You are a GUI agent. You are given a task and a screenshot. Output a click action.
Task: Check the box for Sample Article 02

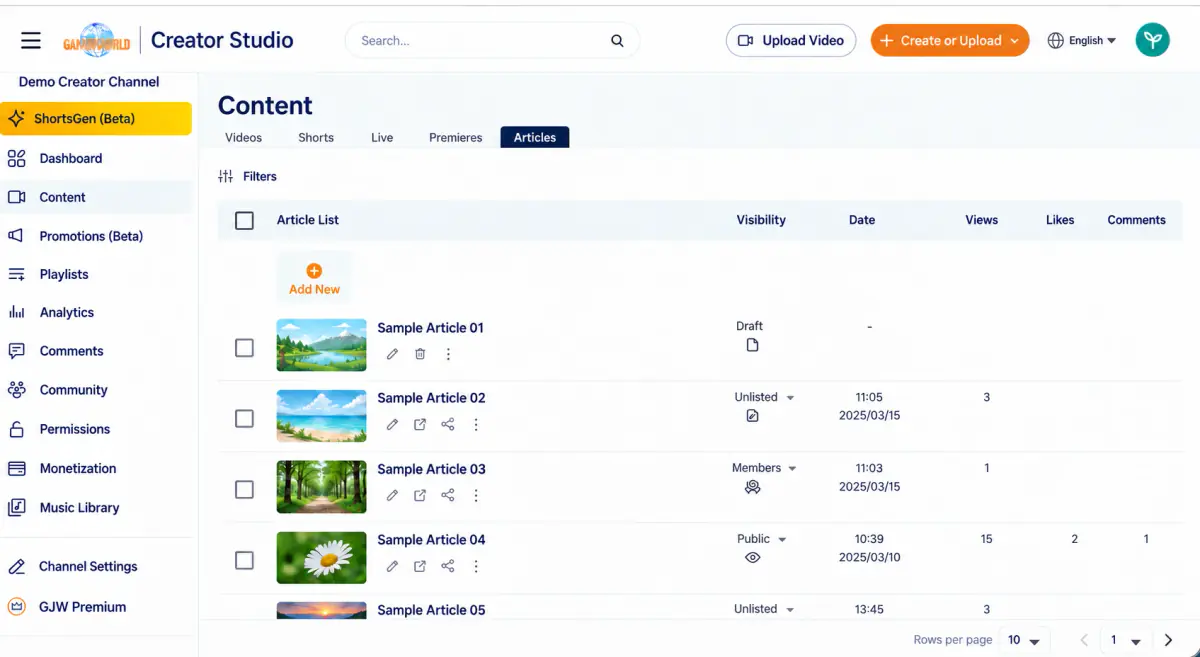(x=244, y=419)
